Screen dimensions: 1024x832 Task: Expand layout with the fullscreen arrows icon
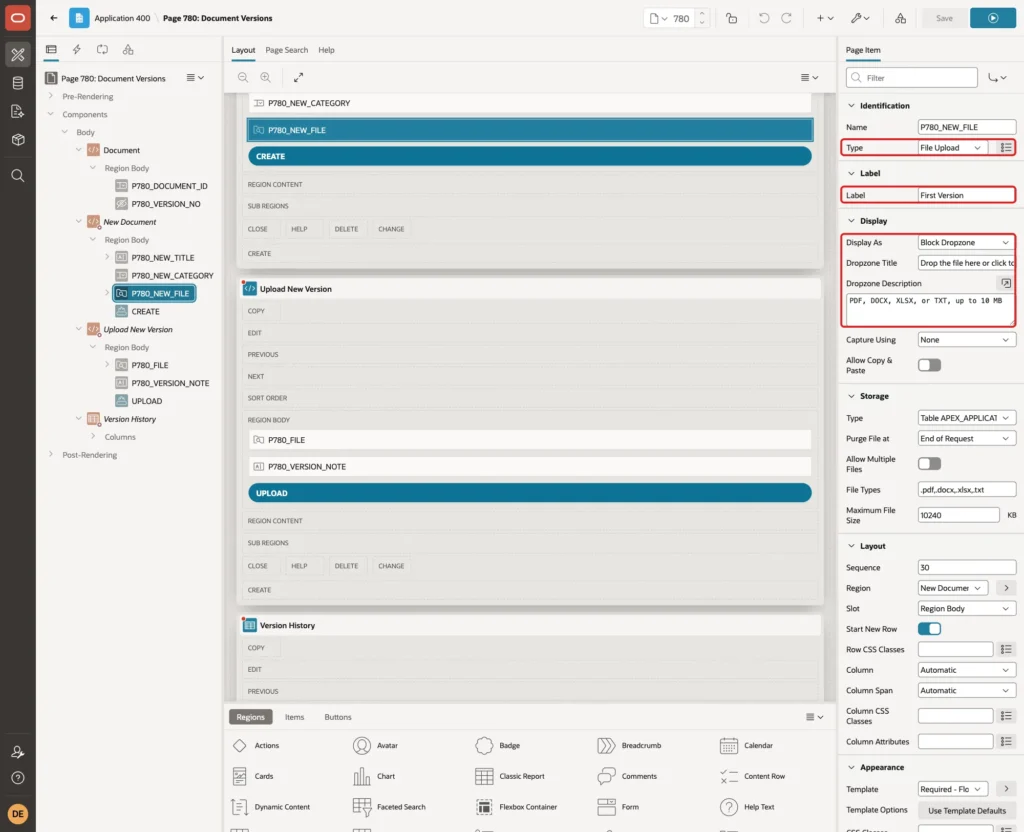pos(298,77)
